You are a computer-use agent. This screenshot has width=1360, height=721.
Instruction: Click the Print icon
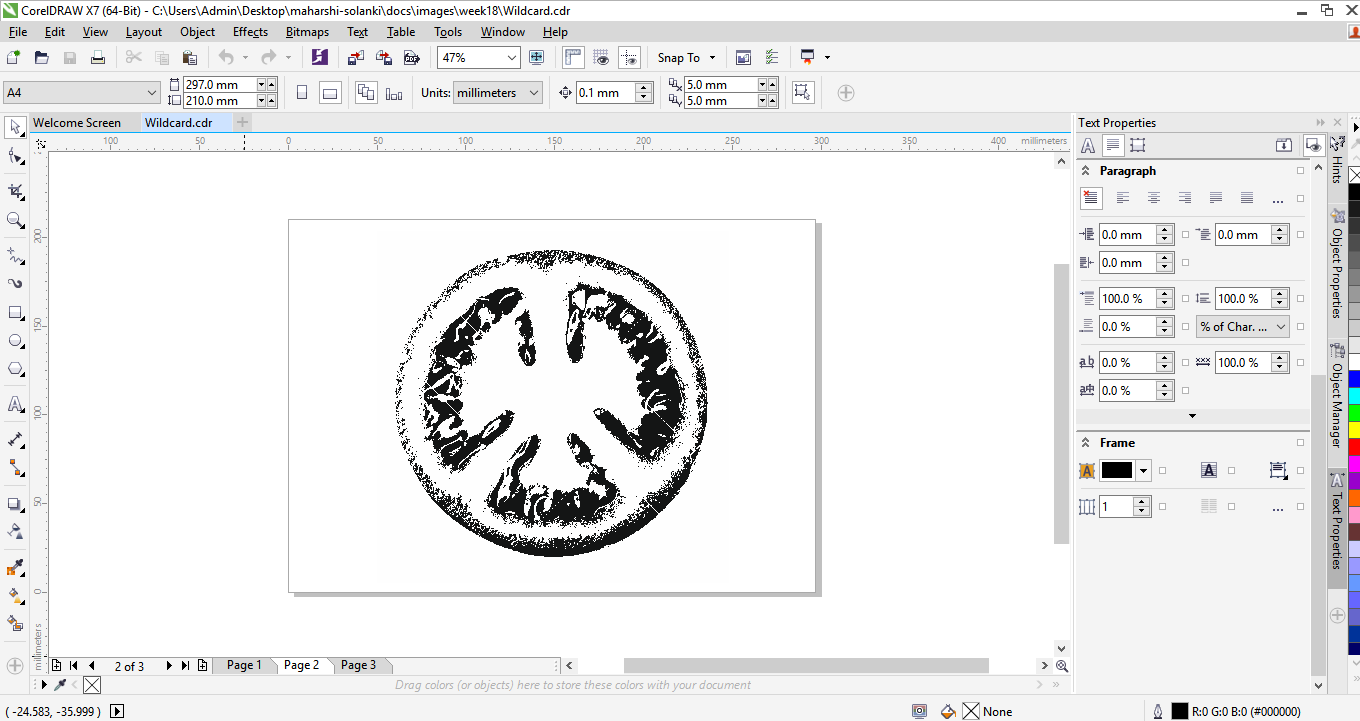click(x=98, y=58)
